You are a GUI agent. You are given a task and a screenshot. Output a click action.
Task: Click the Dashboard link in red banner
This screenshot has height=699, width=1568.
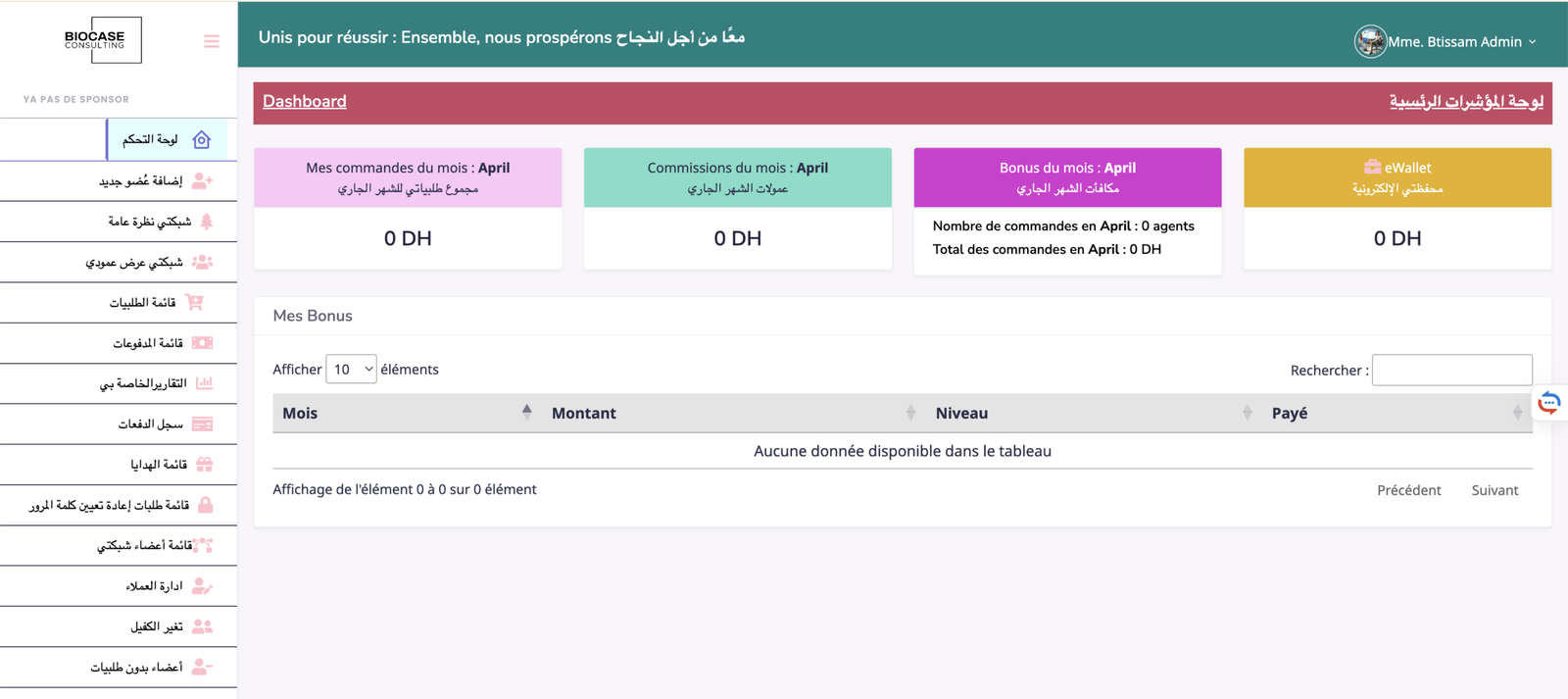pyautogui.click(x=304, y=101)
